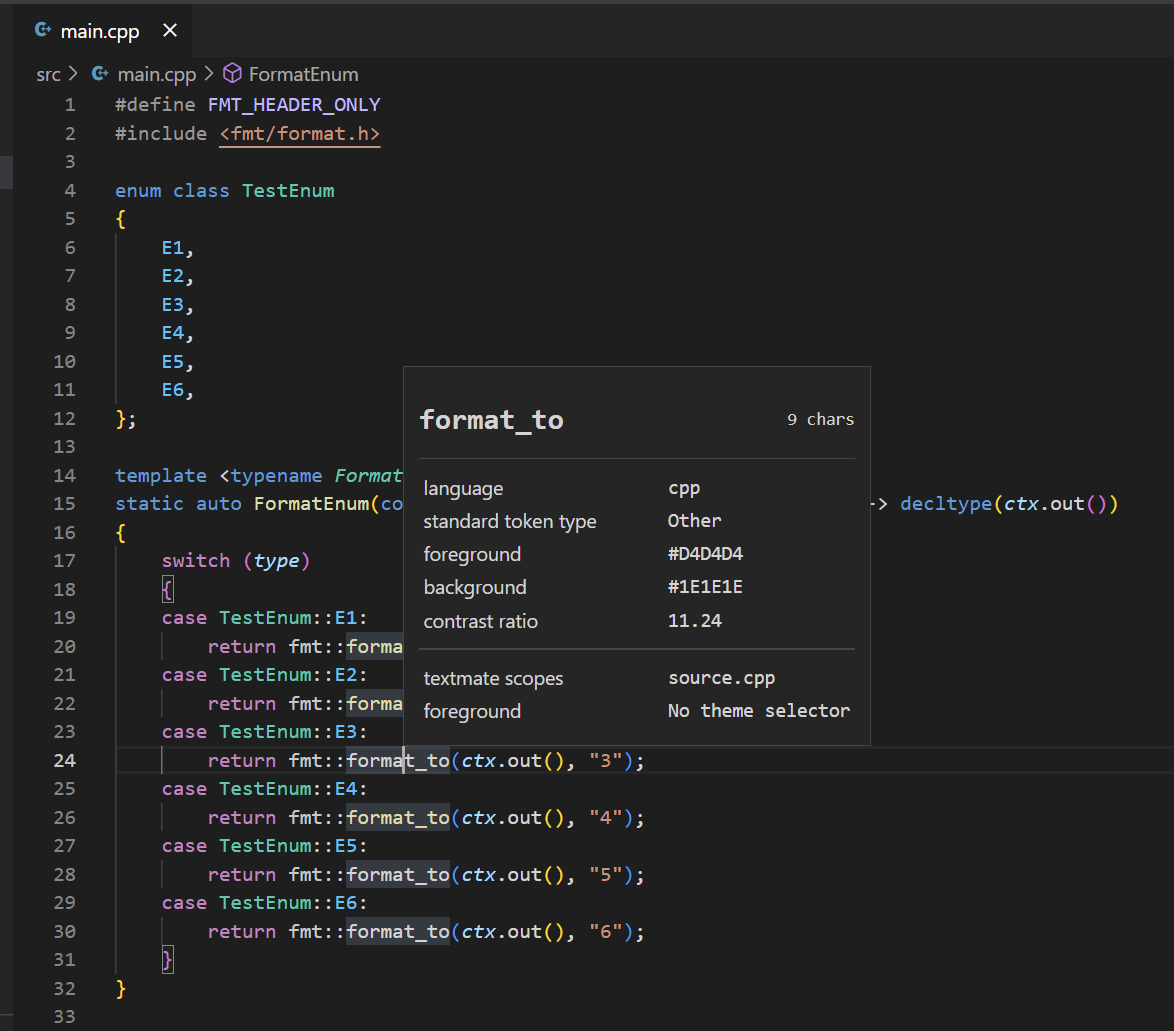This screenshot has width=1174, height=1031.
Task: Open the FormatEnum breadcrumb symbol
Action: (303, 74)
